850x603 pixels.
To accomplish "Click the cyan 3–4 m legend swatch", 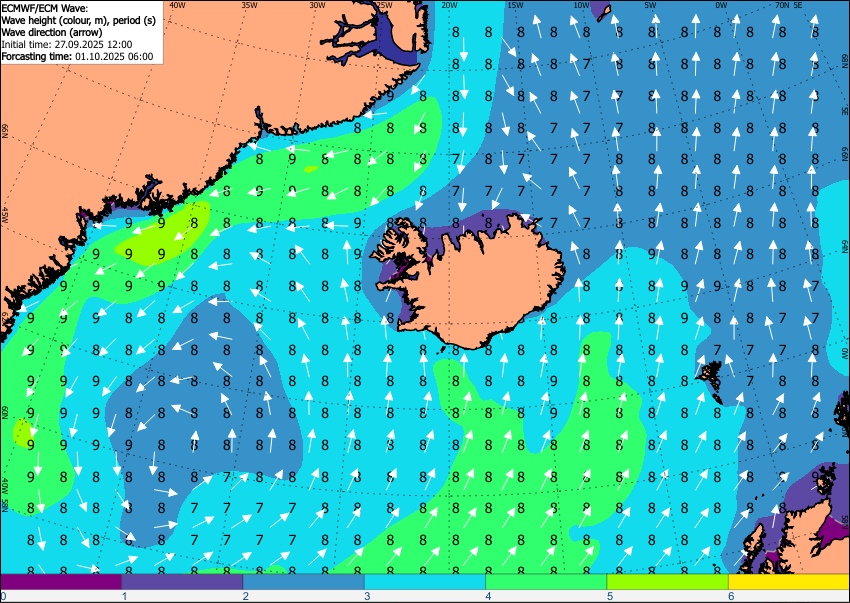I will pos(425,582).
